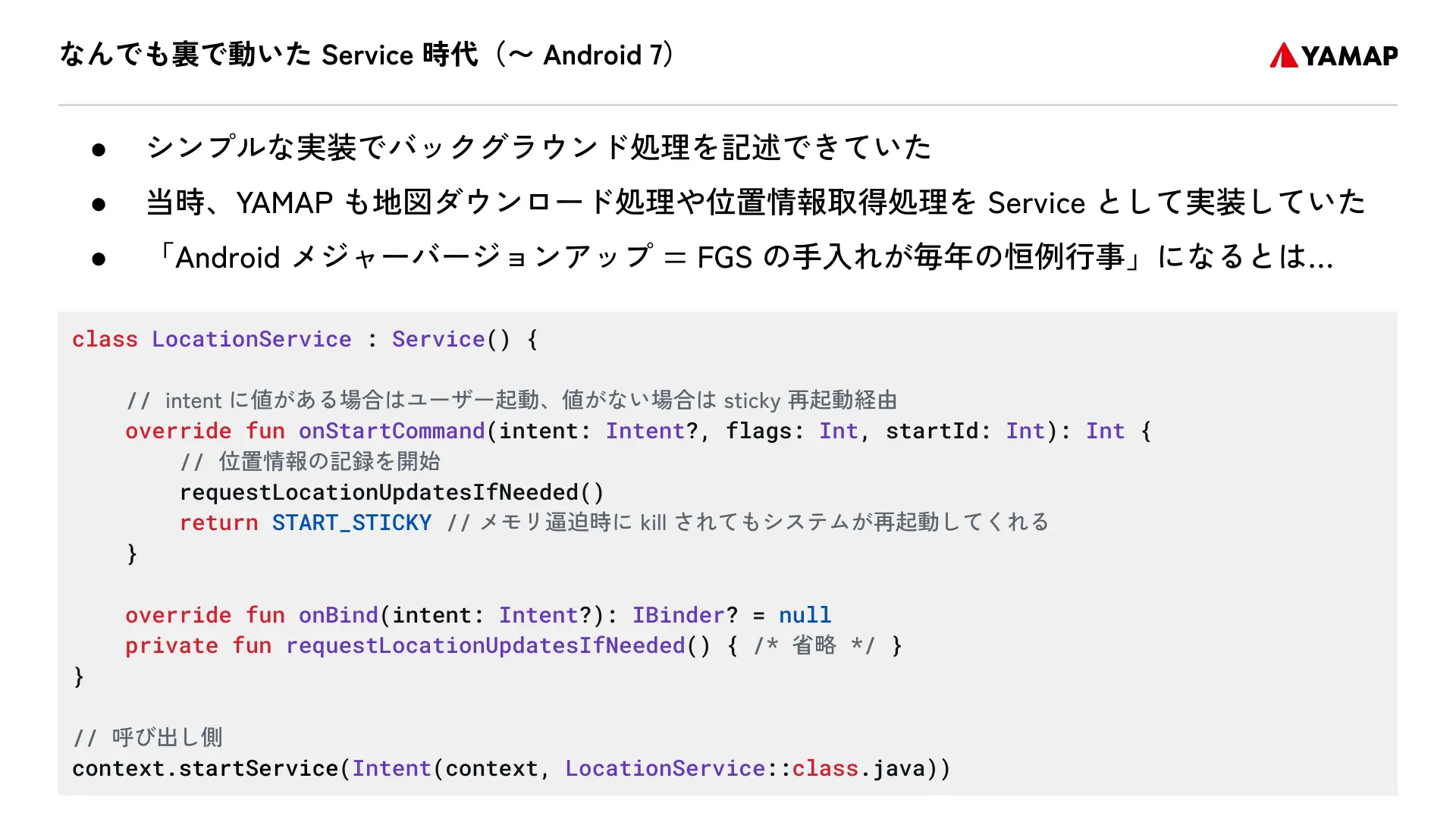
Task: Select the 'START_STICKY' constant
Action: click(352, 522)
